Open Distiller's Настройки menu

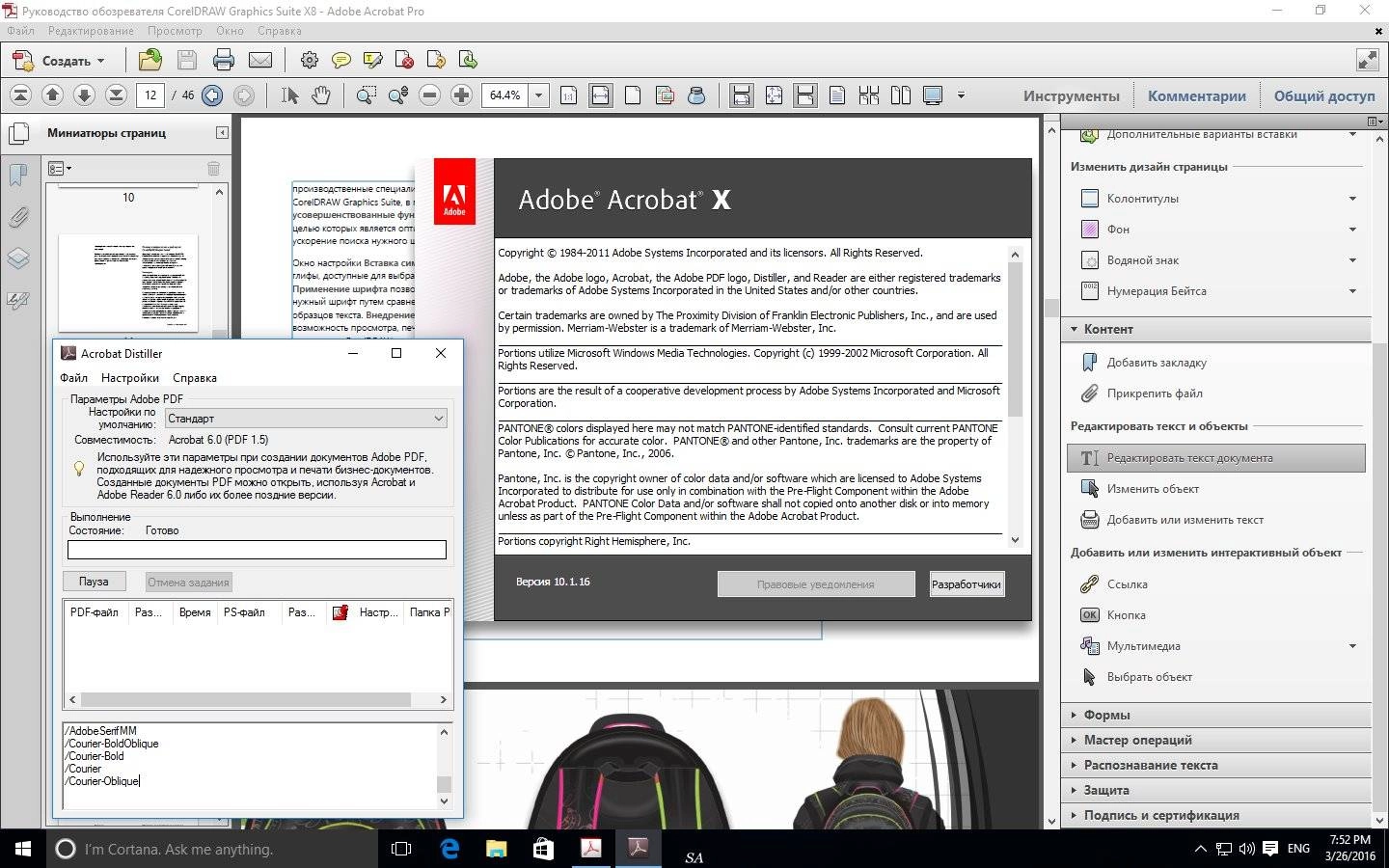point(130,378)
